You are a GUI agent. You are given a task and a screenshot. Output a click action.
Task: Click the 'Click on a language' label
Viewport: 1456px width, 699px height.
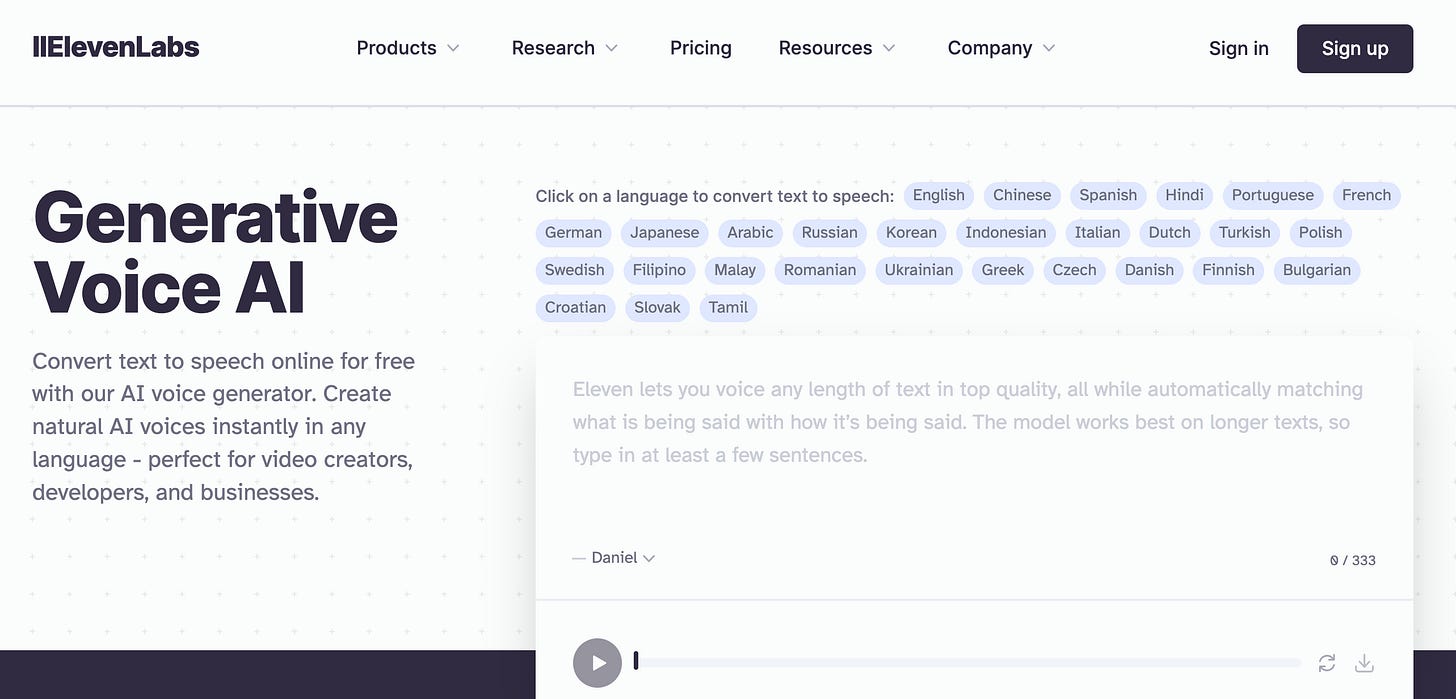(x=715, y=196)
